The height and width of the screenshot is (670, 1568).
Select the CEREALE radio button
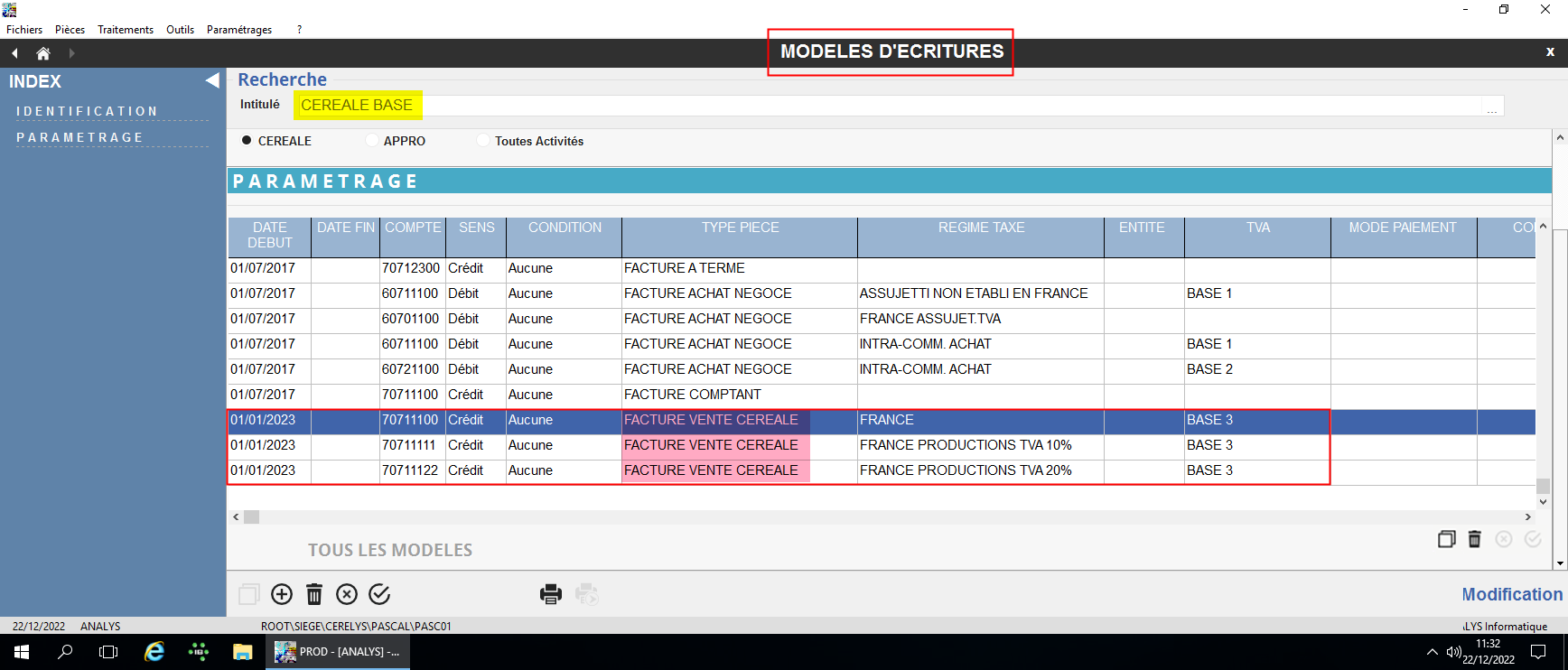[247, 141]
